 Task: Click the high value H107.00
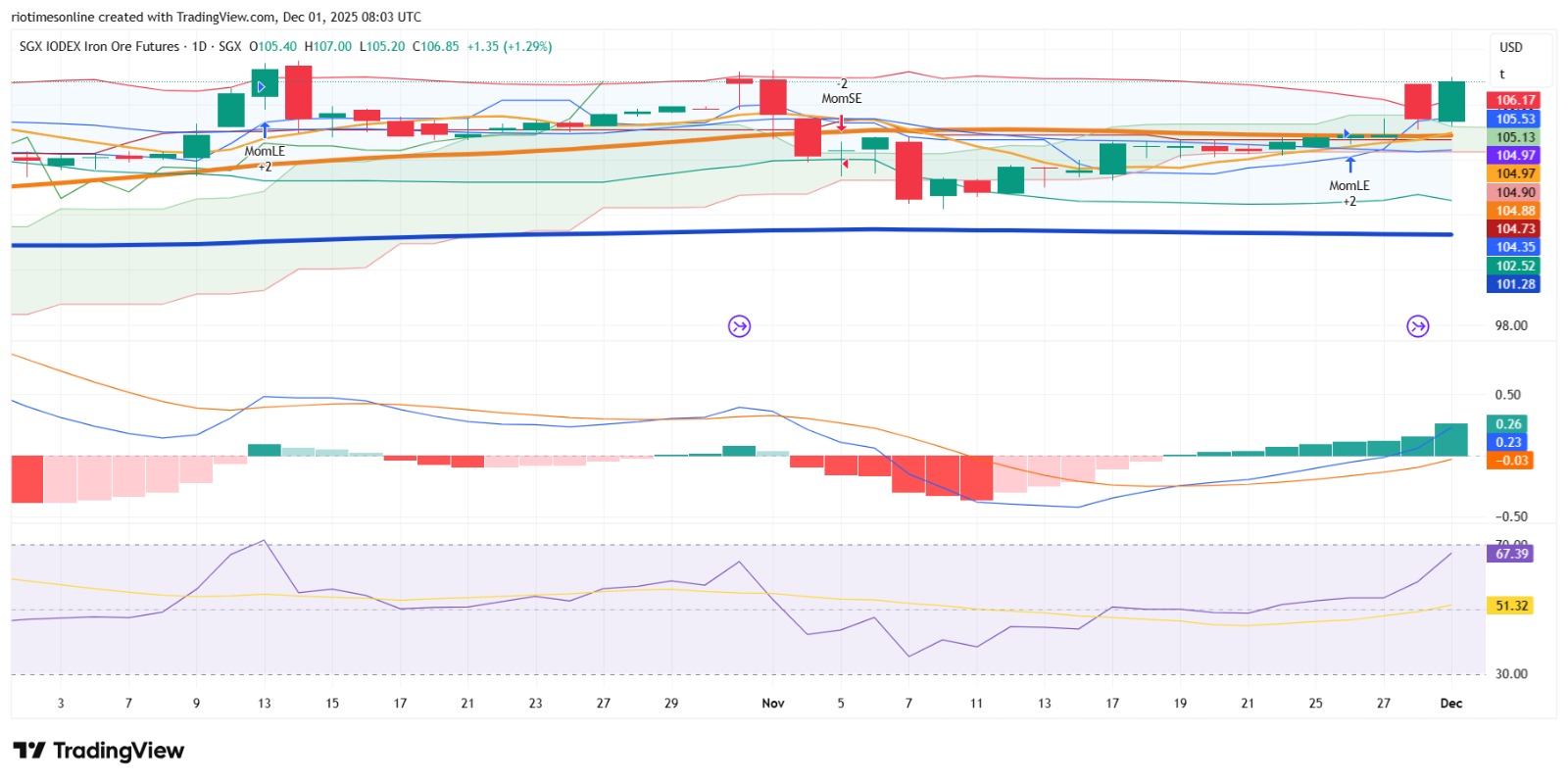pyautogui.click(x=327, y=46)
